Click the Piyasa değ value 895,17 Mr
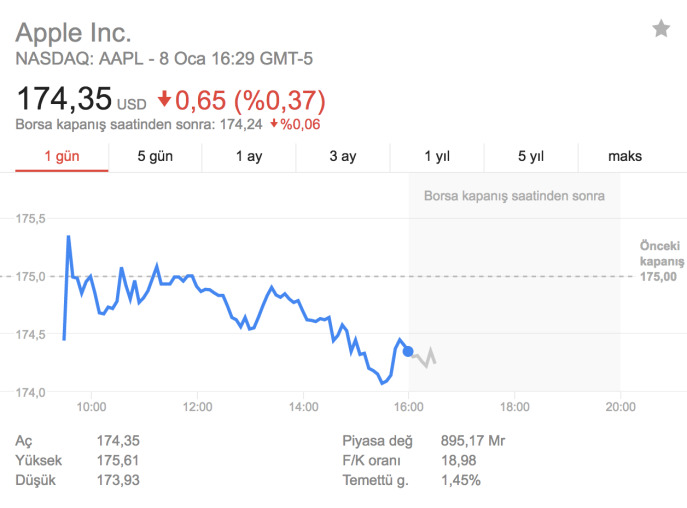 coord(473,441)
